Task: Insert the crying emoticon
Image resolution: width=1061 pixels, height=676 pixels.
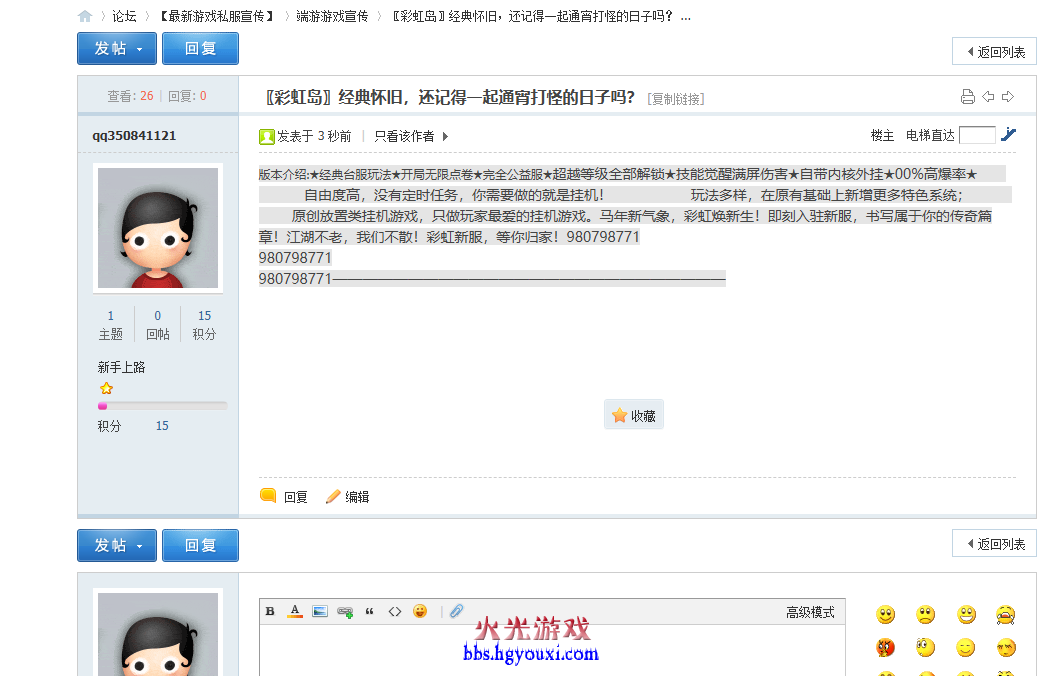Action: [1006, 614]
